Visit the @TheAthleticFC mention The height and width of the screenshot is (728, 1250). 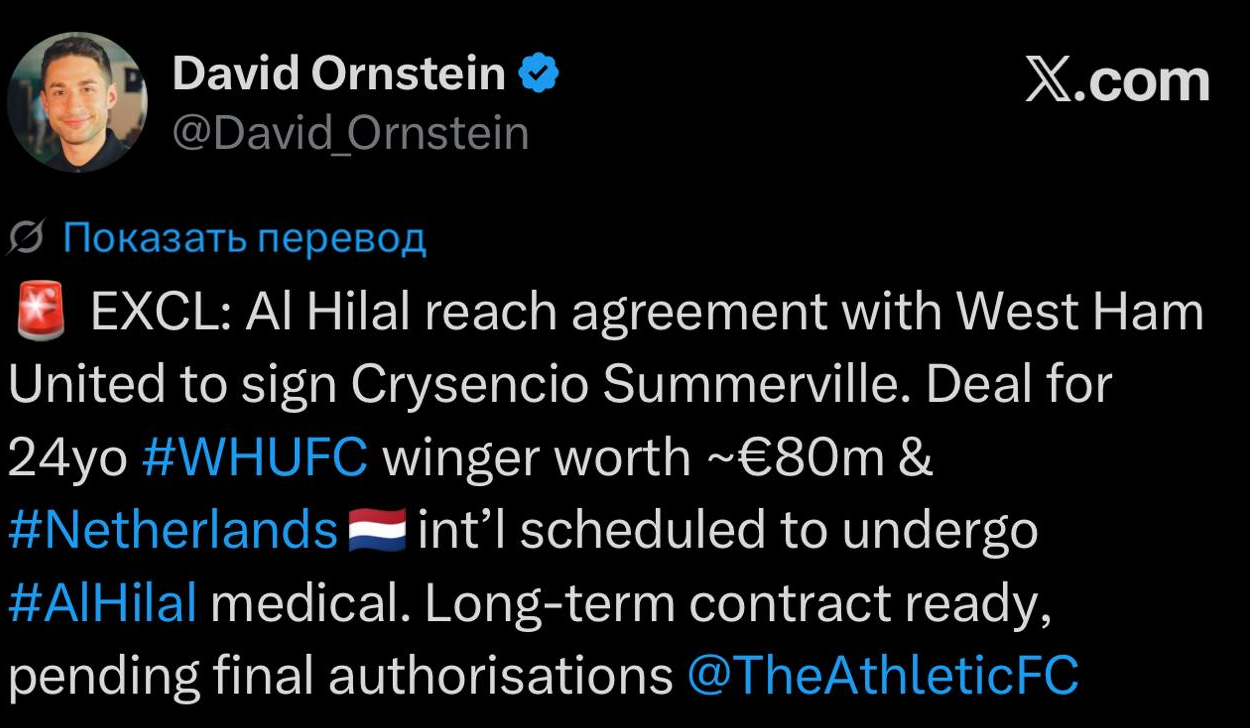click(x=883, y=676)
